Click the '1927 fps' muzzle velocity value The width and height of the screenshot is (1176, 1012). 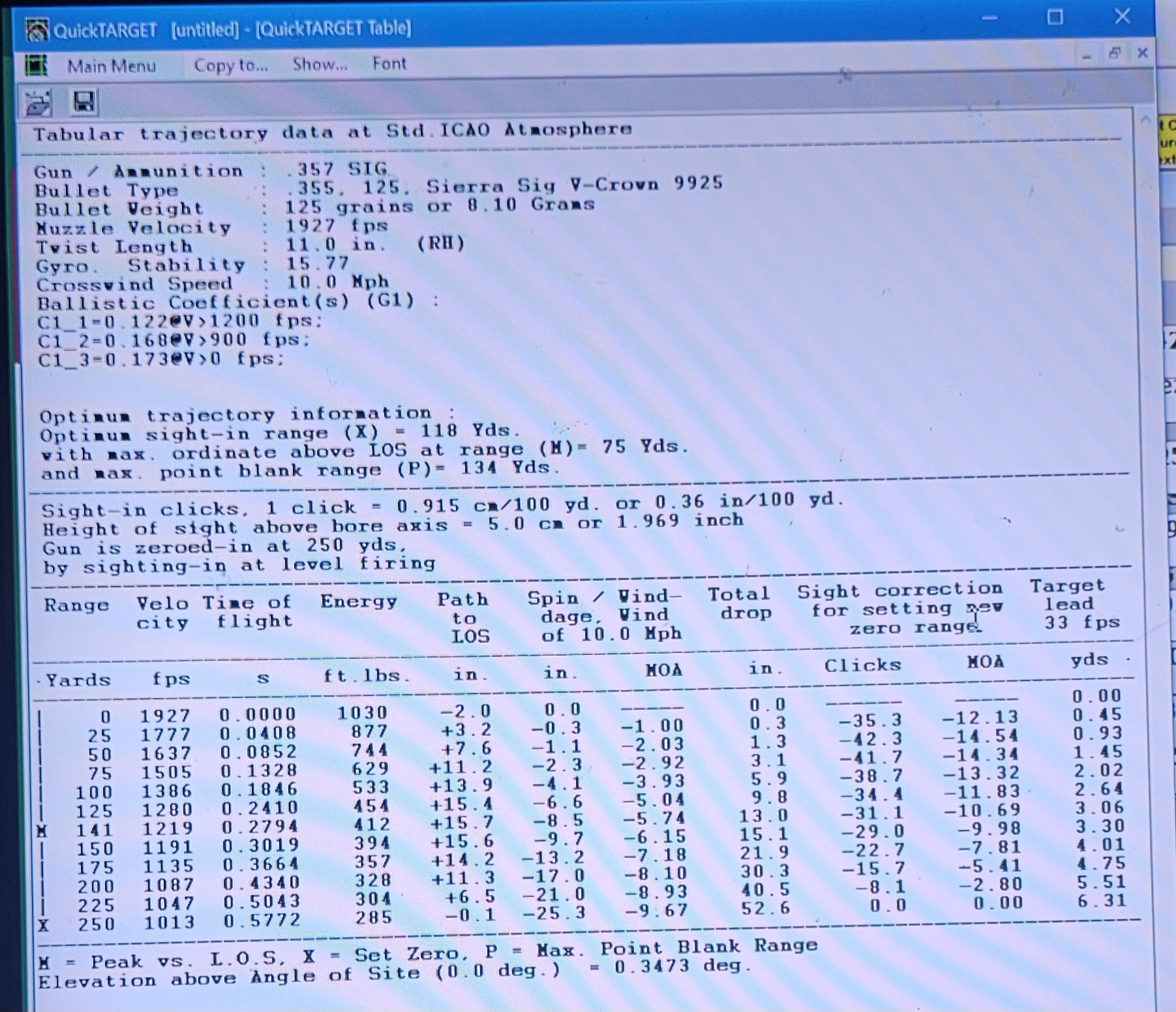337,226
